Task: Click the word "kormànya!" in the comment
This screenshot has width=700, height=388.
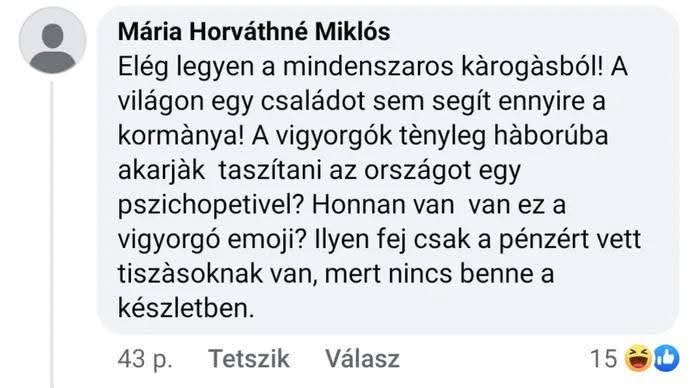Action: click(181, 137)
